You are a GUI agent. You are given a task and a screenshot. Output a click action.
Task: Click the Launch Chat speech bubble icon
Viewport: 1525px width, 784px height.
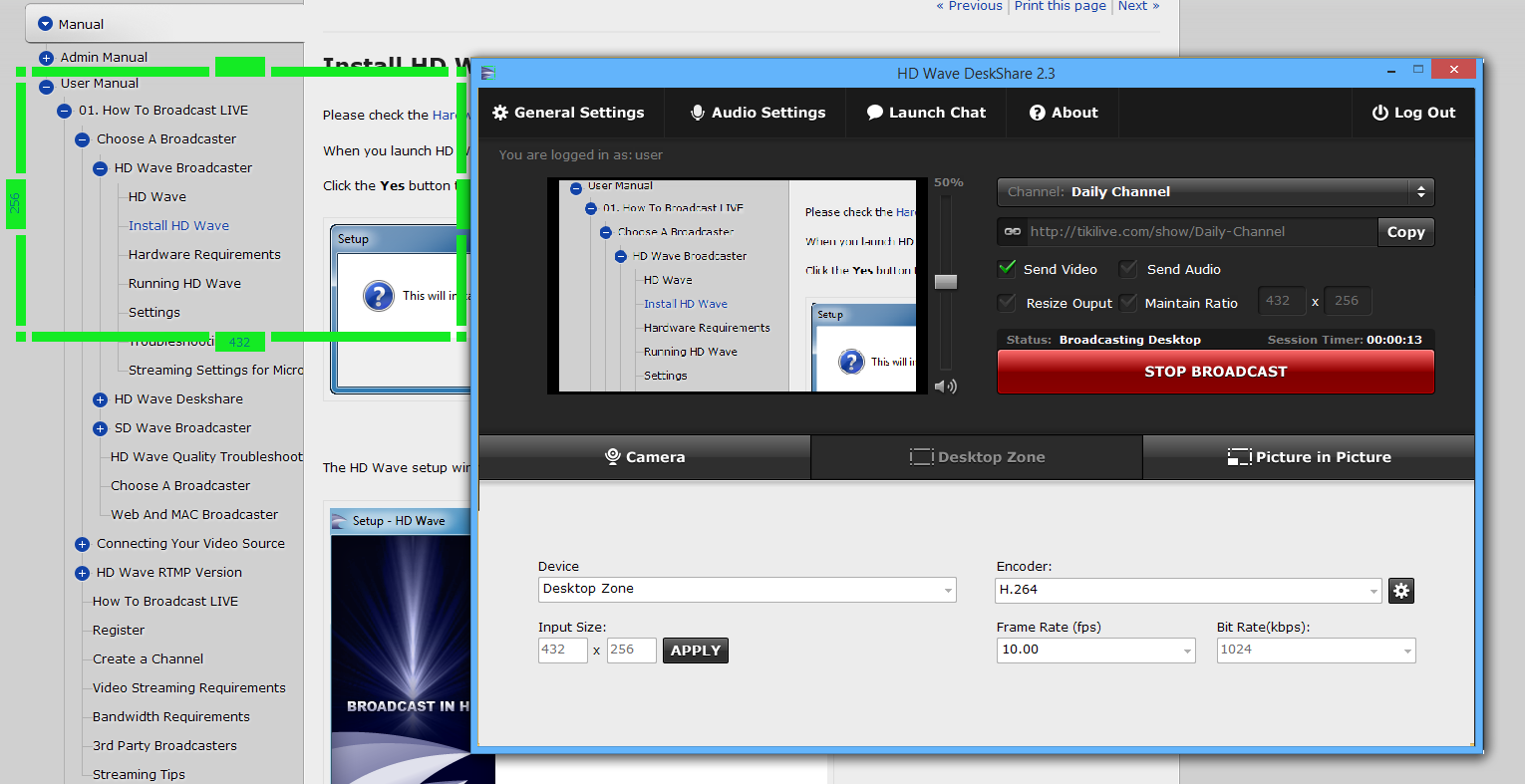(875, 113)
